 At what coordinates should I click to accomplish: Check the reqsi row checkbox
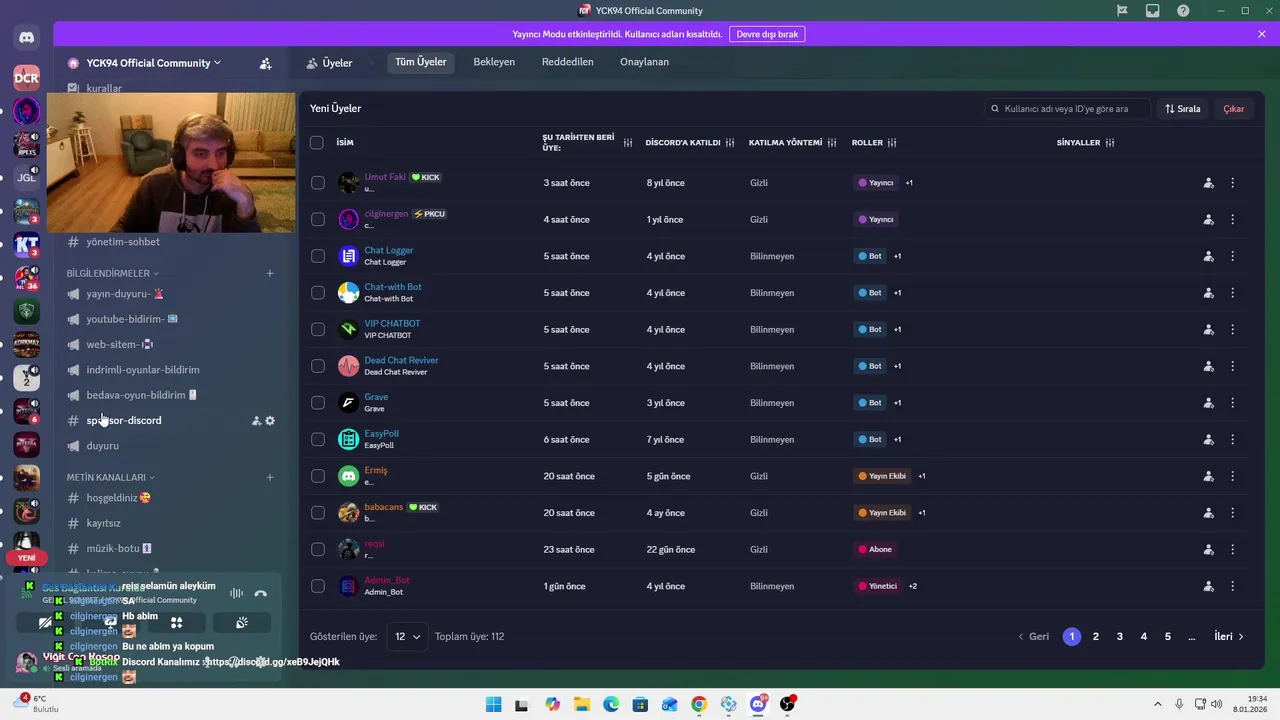coord(317,549)
